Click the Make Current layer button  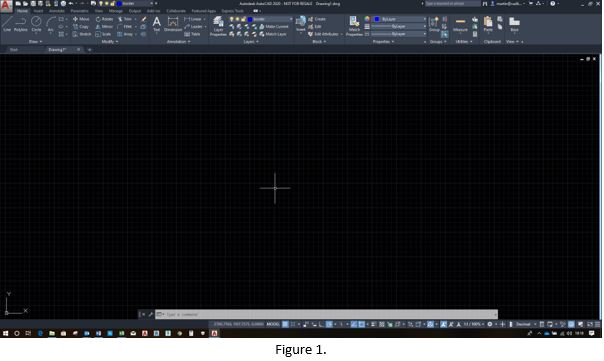pos(274,27)
